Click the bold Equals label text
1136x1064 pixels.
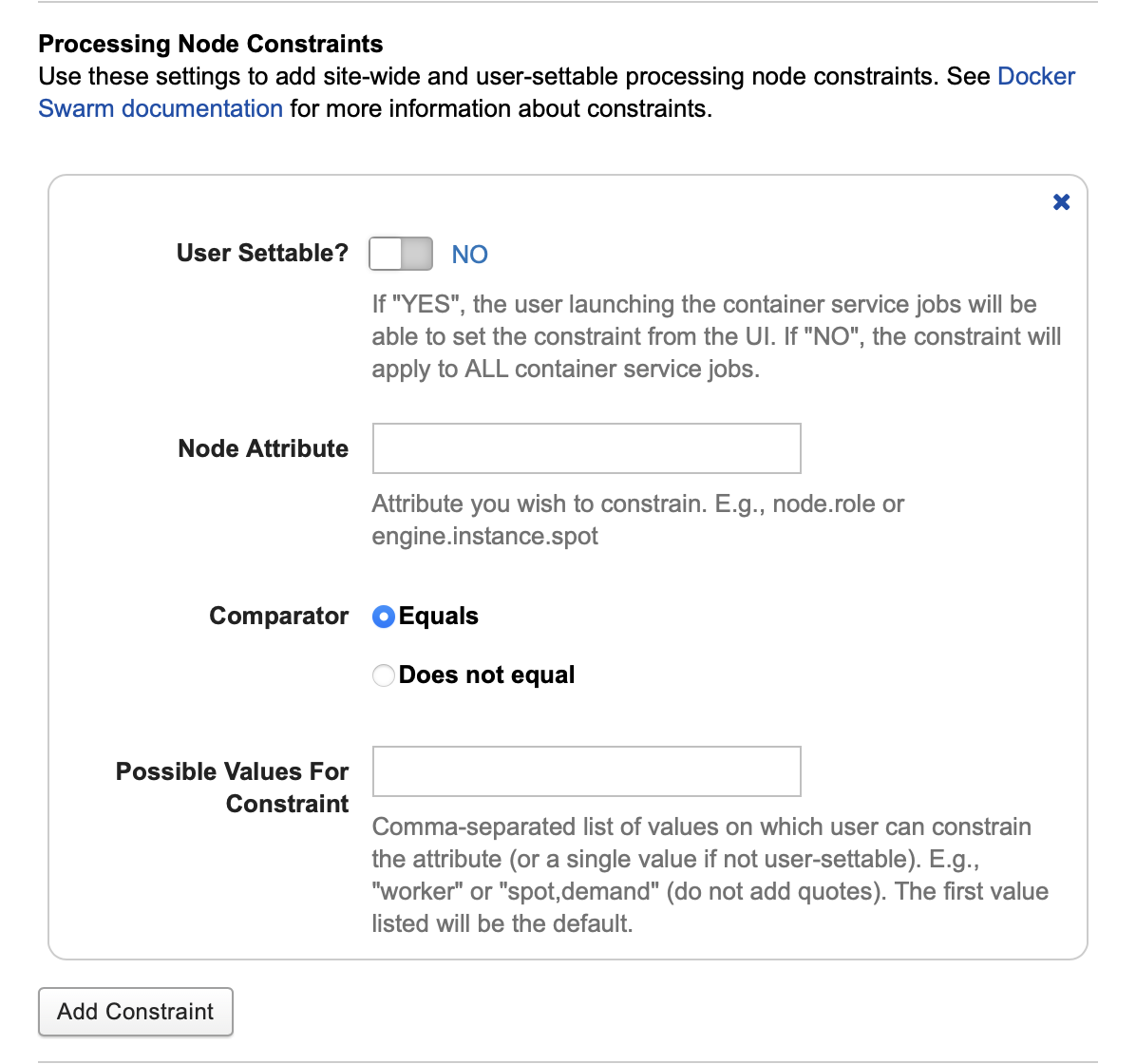tap(439, 617)
